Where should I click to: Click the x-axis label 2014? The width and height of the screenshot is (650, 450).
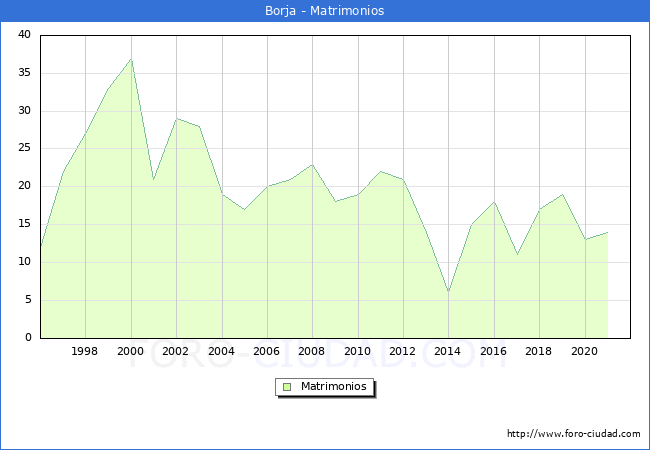447,351
